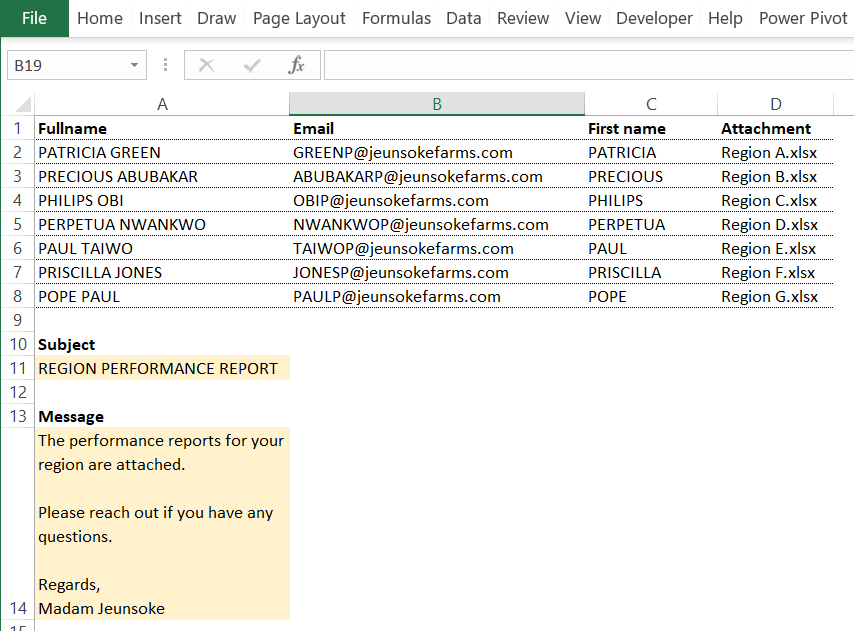This screenshot has width=854, height=631.
Task: Open the File tab
Action: pos(34,18)
